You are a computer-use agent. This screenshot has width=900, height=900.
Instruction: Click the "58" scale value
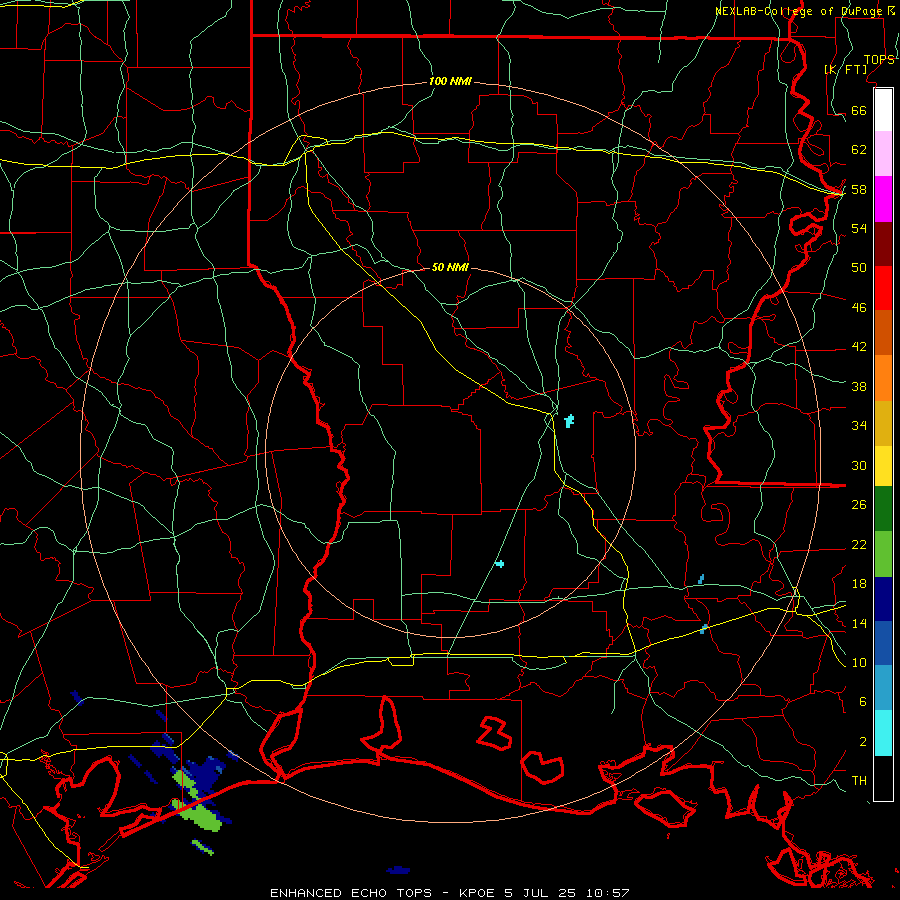pos(859,189)
